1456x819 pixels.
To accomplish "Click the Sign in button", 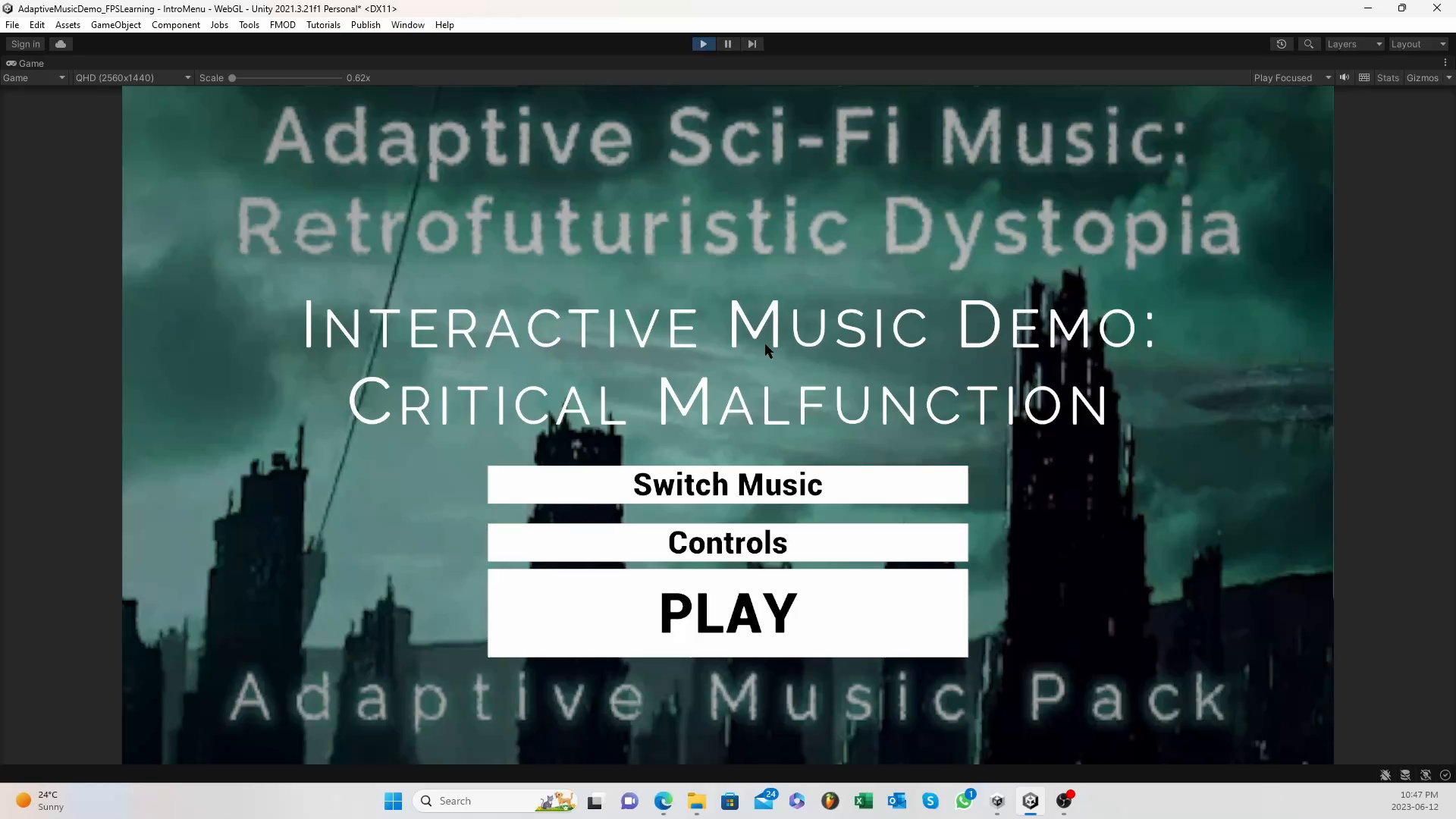I will click(26, 44).
